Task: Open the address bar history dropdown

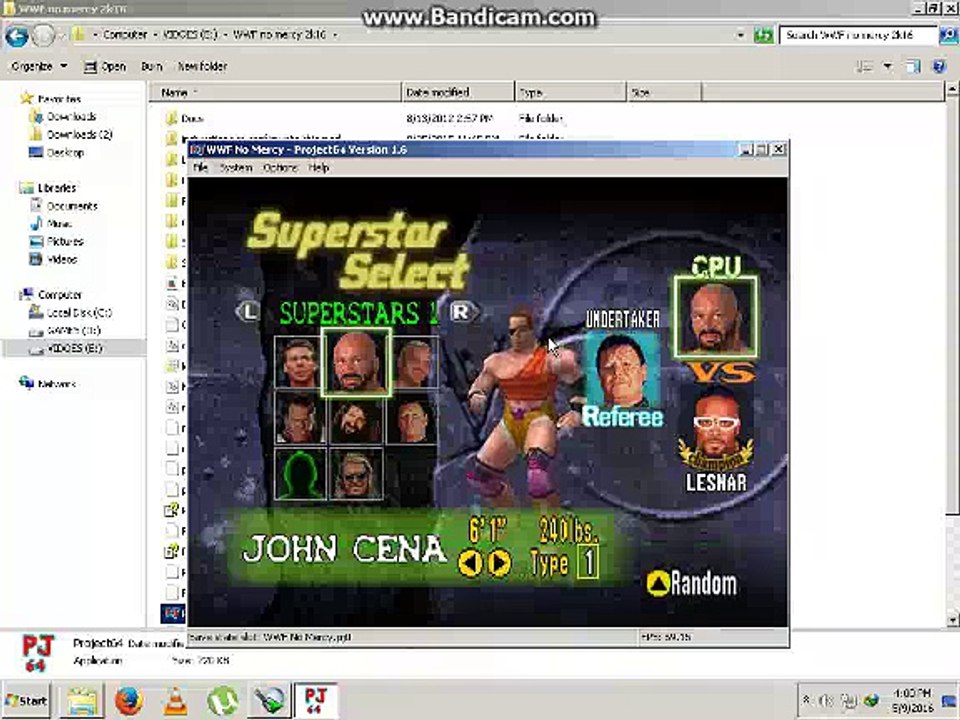Action: pos(741,36)
